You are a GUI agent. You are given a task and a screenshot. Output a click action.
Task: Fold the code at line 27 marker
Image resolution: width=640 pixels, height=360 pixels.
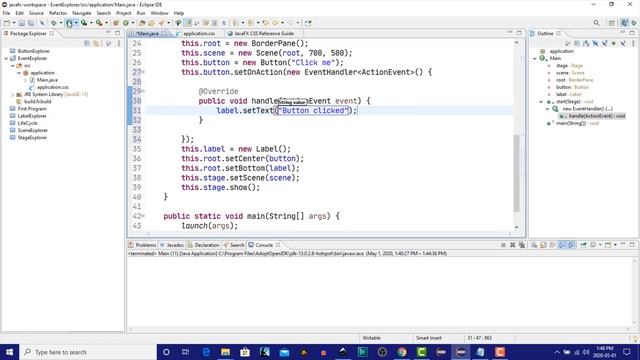143,72
